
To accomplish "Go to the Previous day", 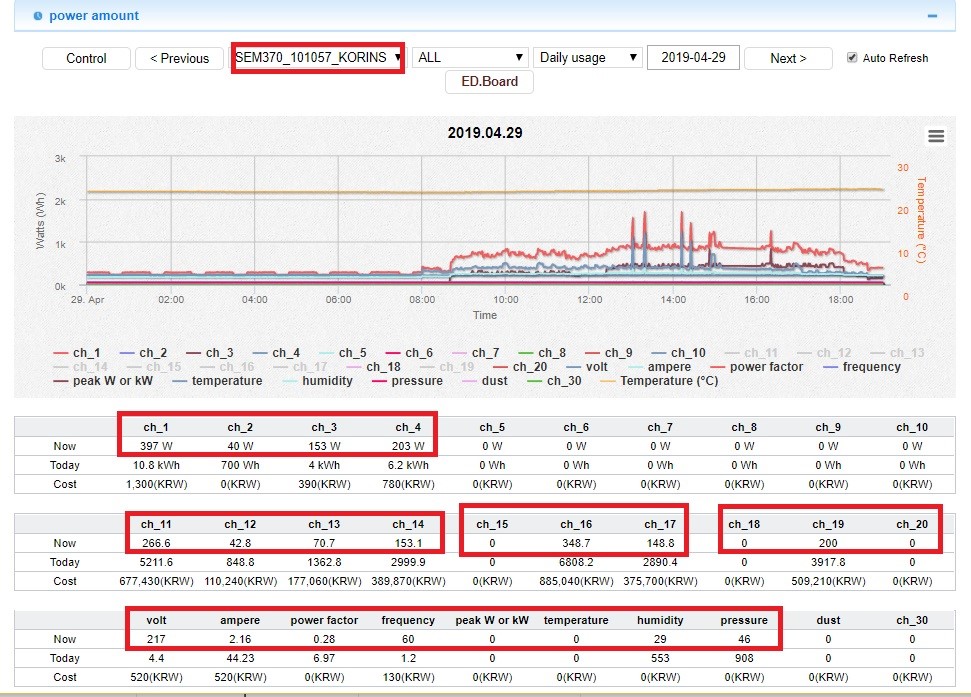I will 179,58.
